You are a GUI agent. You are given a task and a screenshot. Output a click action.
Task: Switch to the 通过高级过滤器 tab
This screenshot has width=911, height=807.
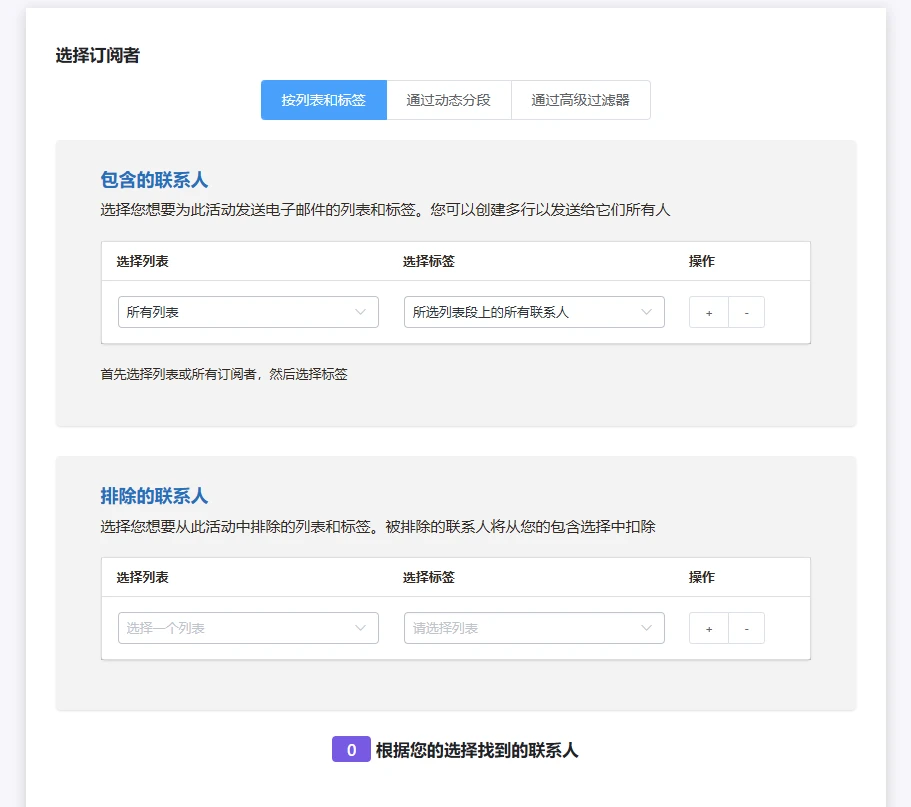click(x=581, y=100)
